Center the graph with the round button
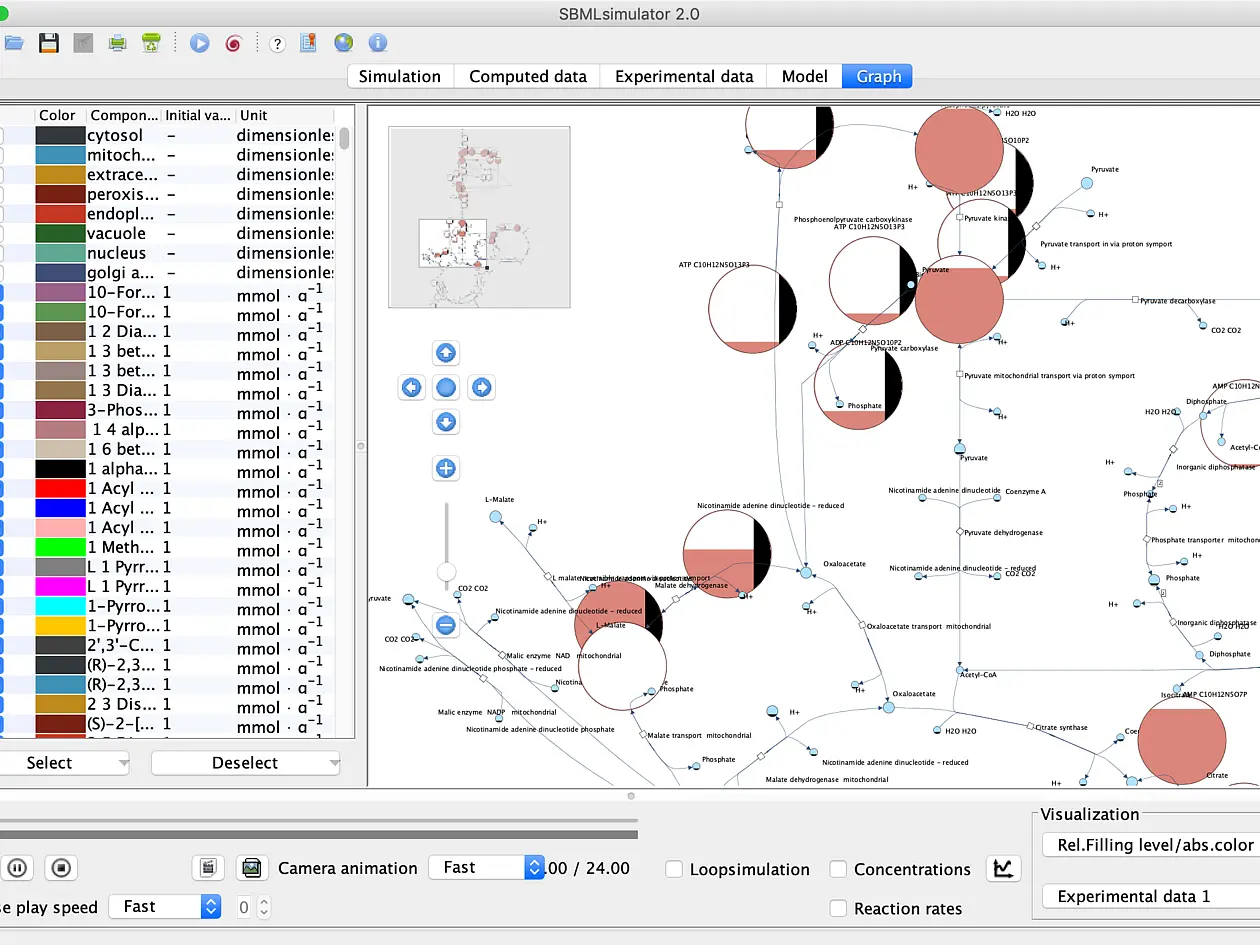 click(446, 387)
